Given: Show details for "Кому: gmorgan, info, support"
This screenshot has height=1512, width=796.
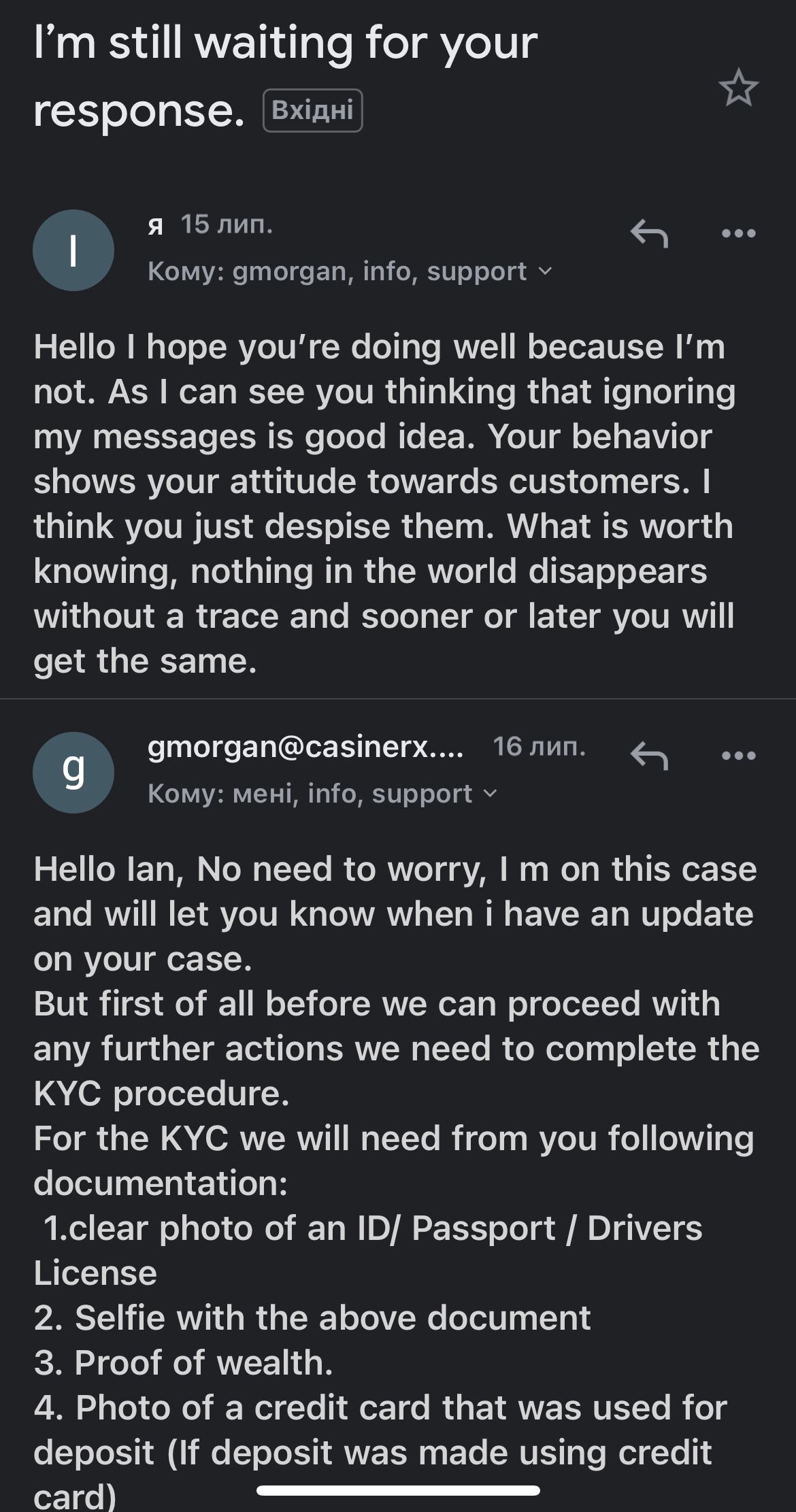Looking at the screenshot, I should click(337, 272).
